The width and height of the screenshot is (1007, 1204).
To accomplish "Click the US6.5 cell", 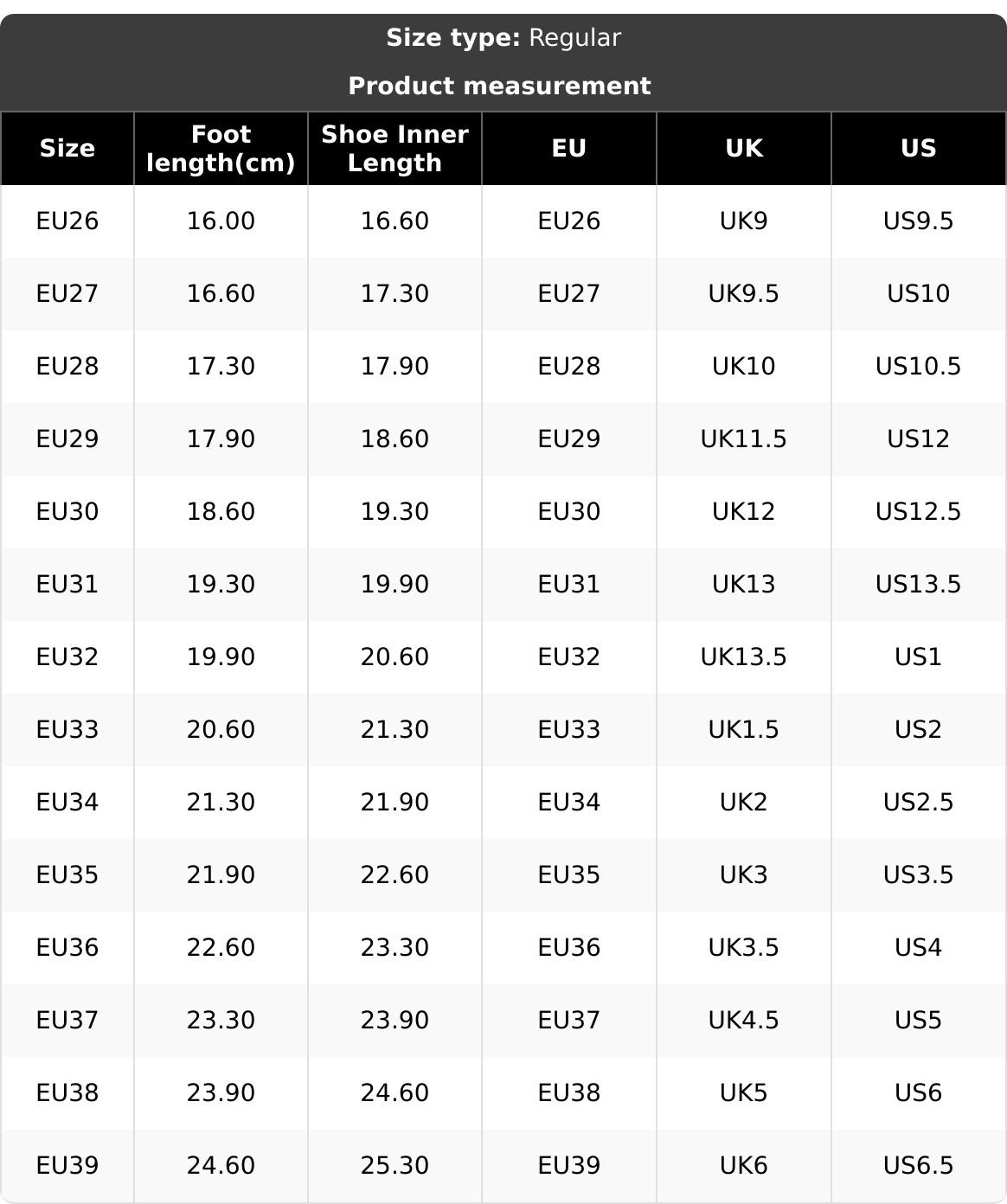I will click(918, 1166).
